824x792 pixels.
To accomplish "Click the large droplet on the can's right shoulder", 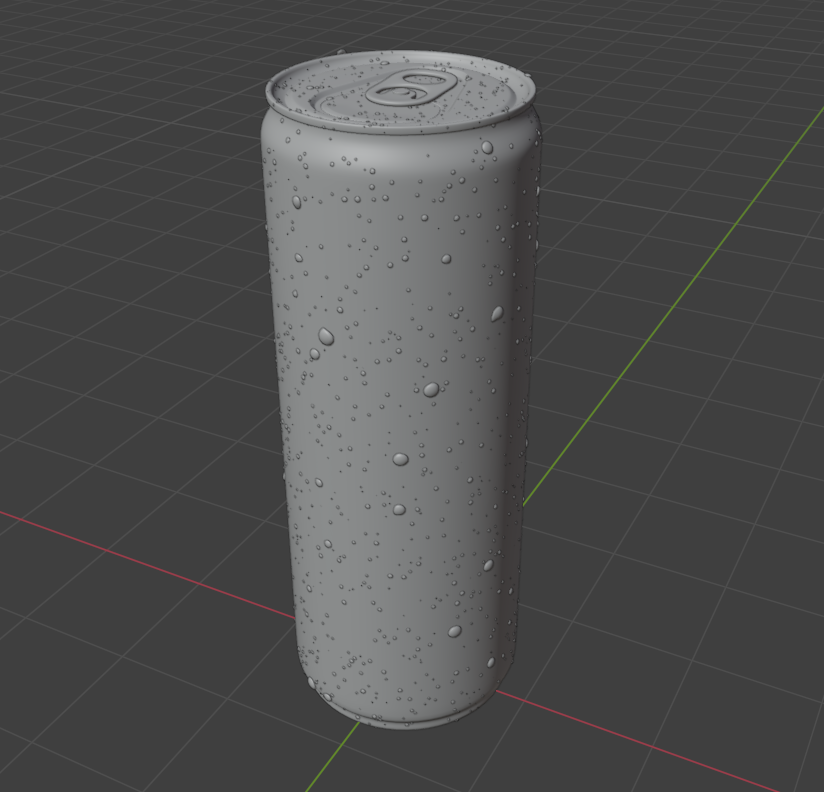I will [x=487, y=147].
